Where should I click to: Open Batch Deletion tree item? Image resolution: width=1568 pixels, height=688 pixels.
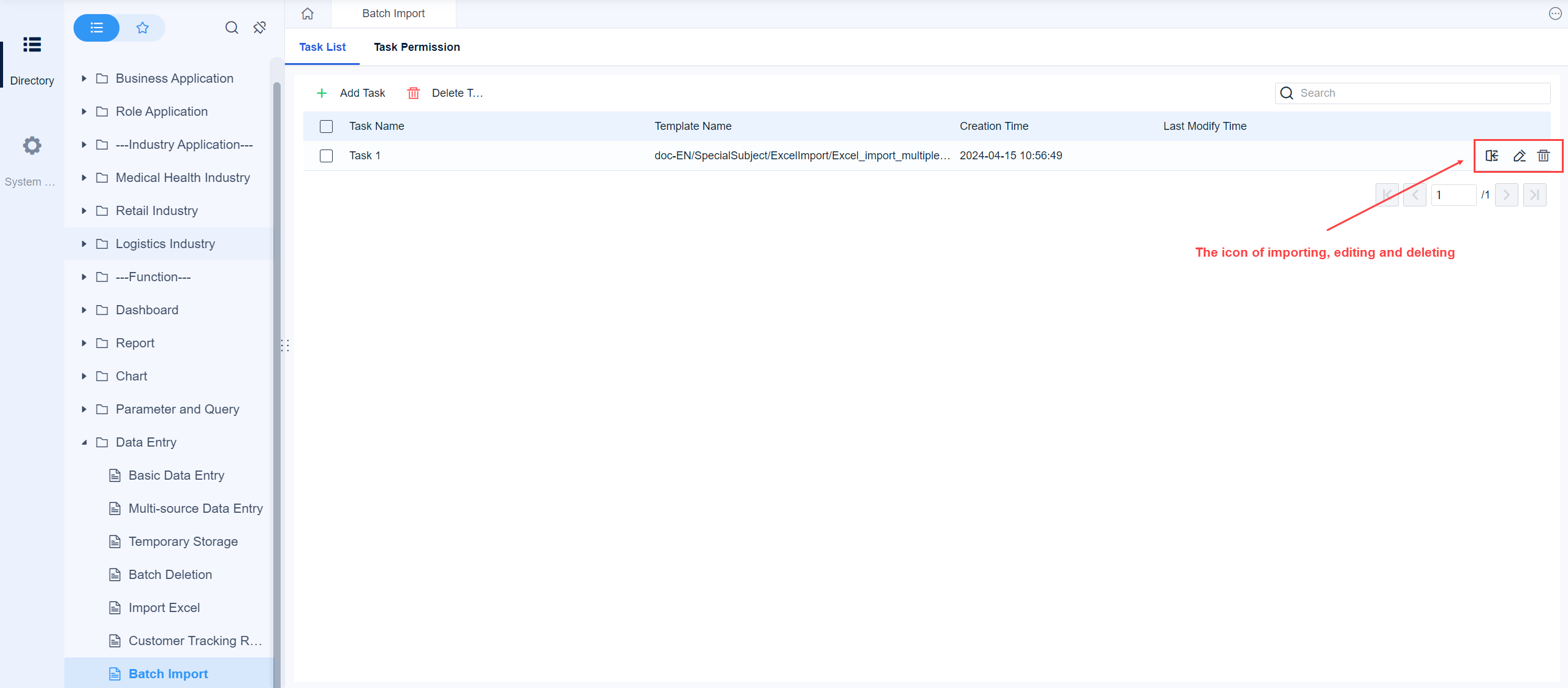click(x=169, y=575)
